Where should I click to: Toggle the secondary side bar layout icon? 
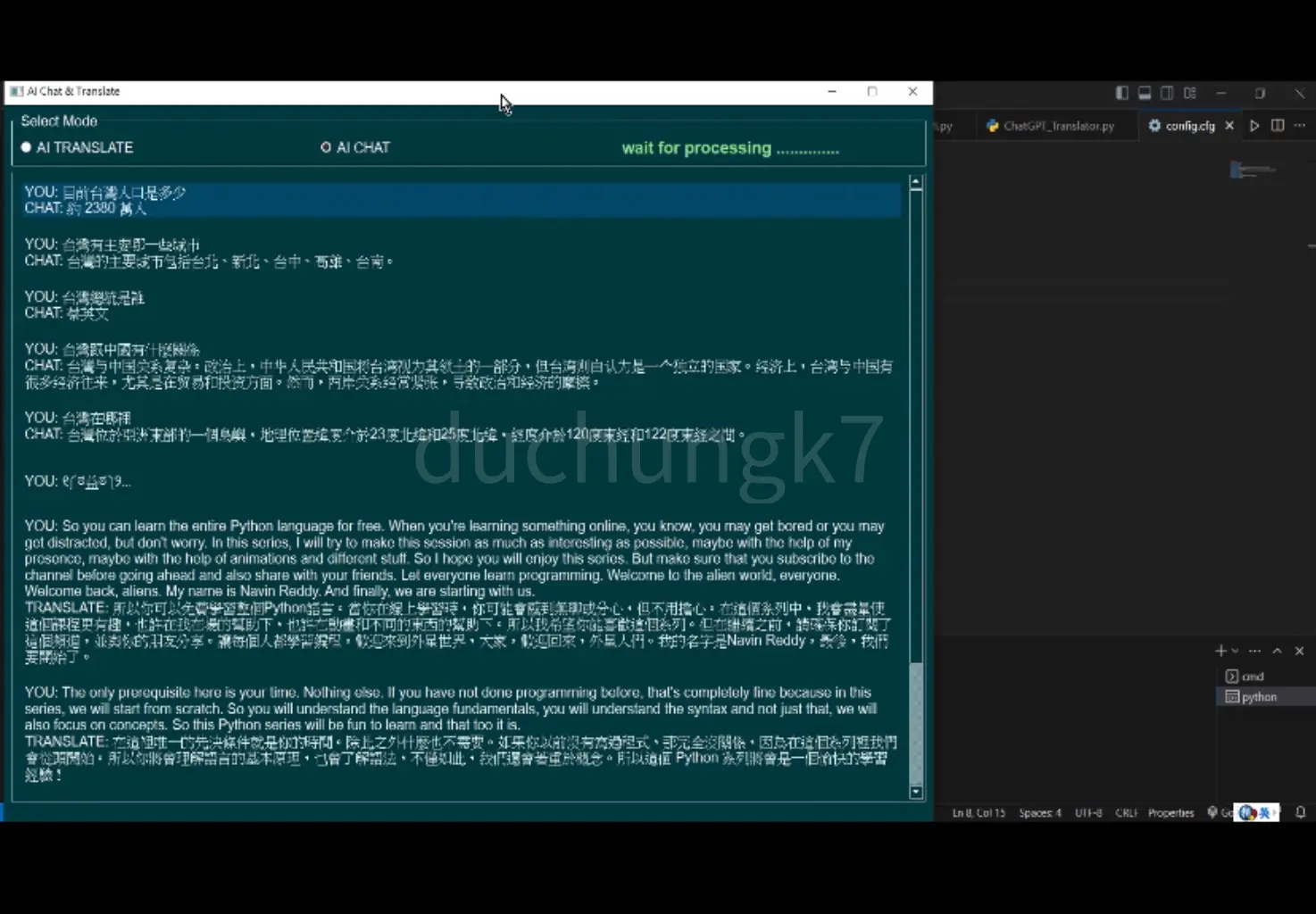coord(1167,93)
